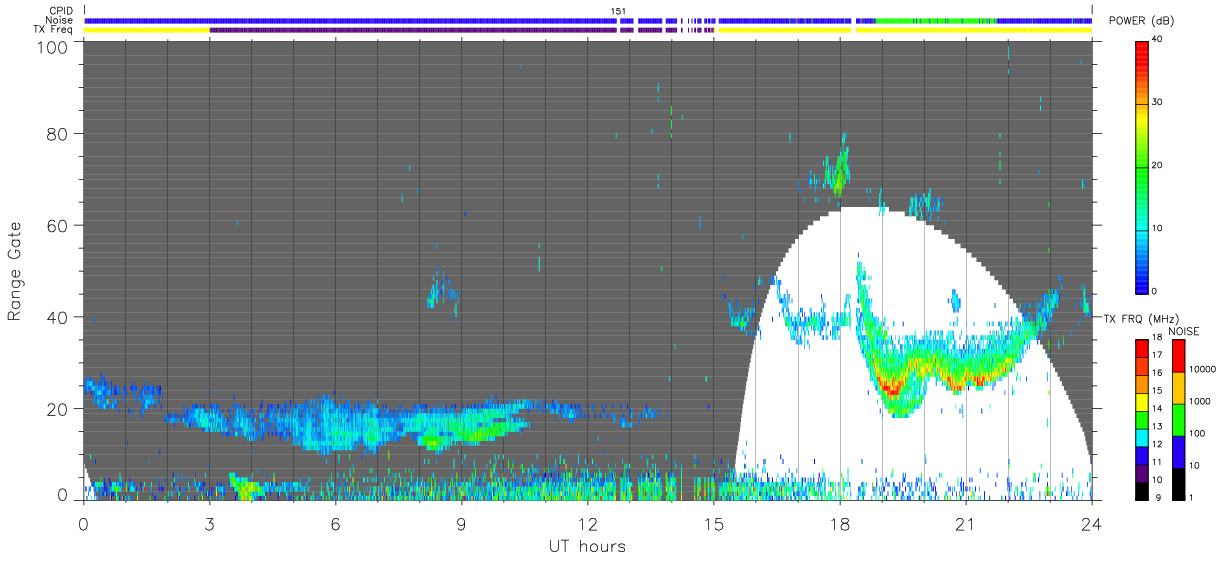Image resolution: width=1228 pixels, height=567 pixels.
Task: Click the orange swatch in the noise colorbar
Action: [x=1181, y=387]
